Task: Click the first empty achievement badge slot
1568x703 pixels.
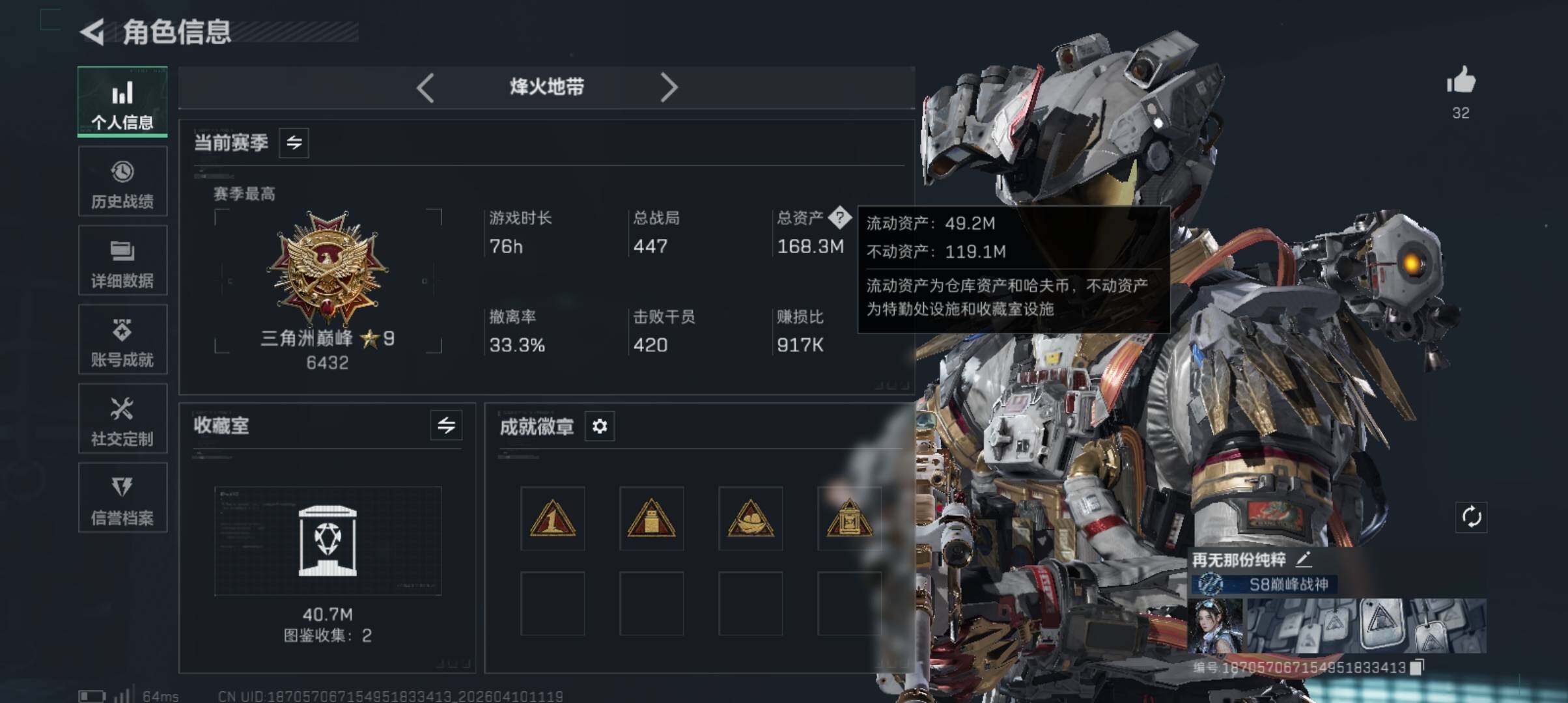Action: tap(552, 603)
